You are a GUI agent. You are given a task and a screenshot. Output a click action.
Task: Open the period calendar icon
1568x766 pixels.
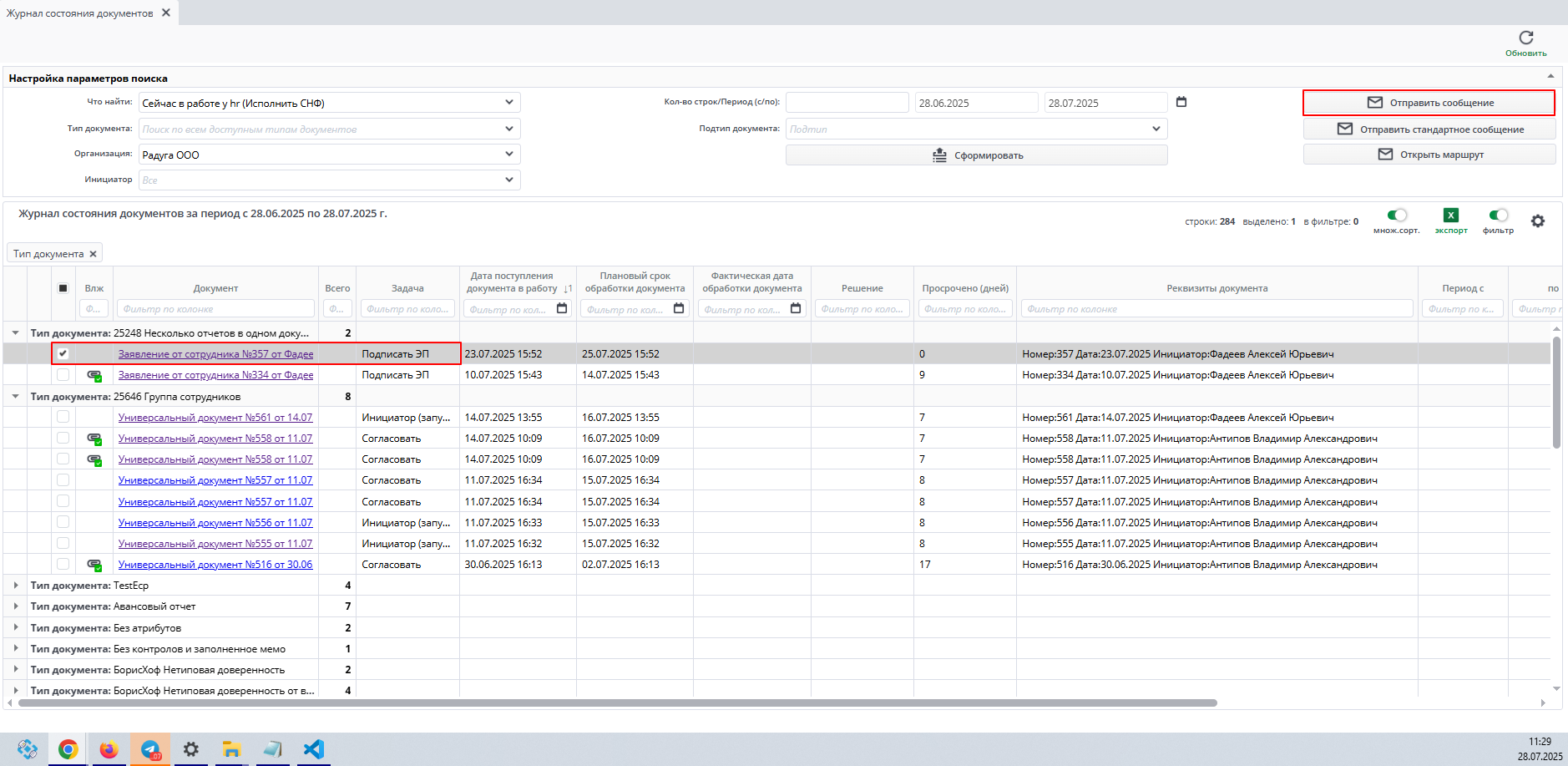pyautogui.click(x=1181, y=102)
